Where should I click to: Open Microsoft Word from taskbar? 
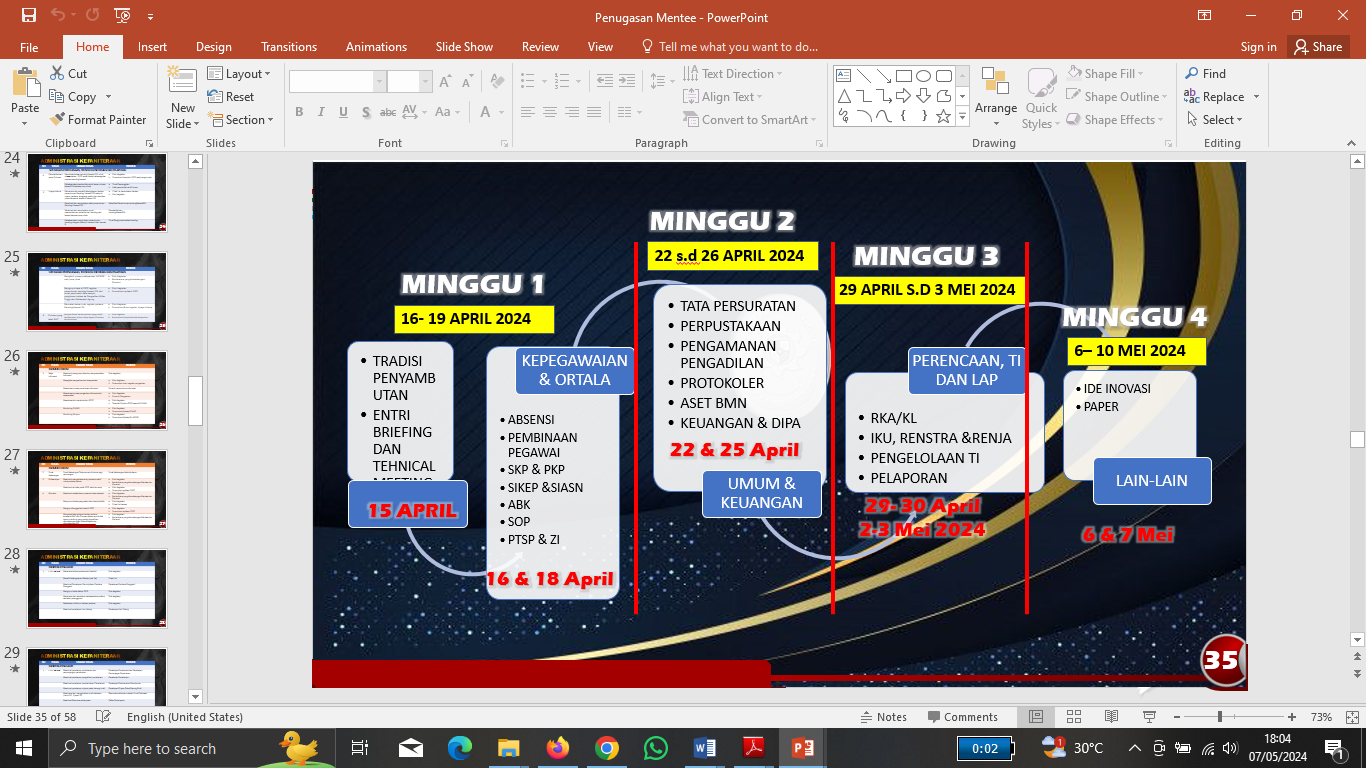pos(704,748)
